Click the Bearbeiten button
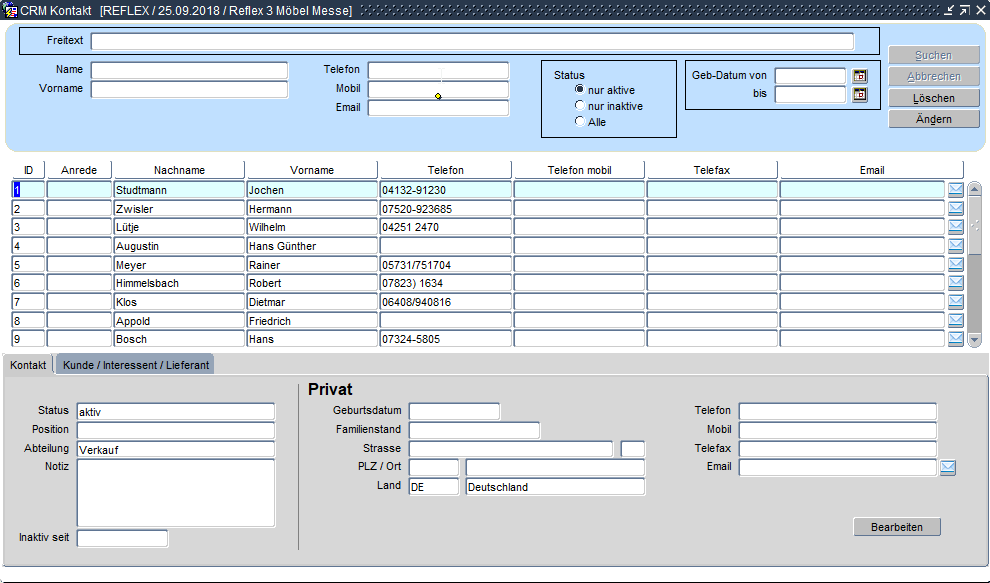The width and height of the screenshot is (990, 583). [896, 527]
